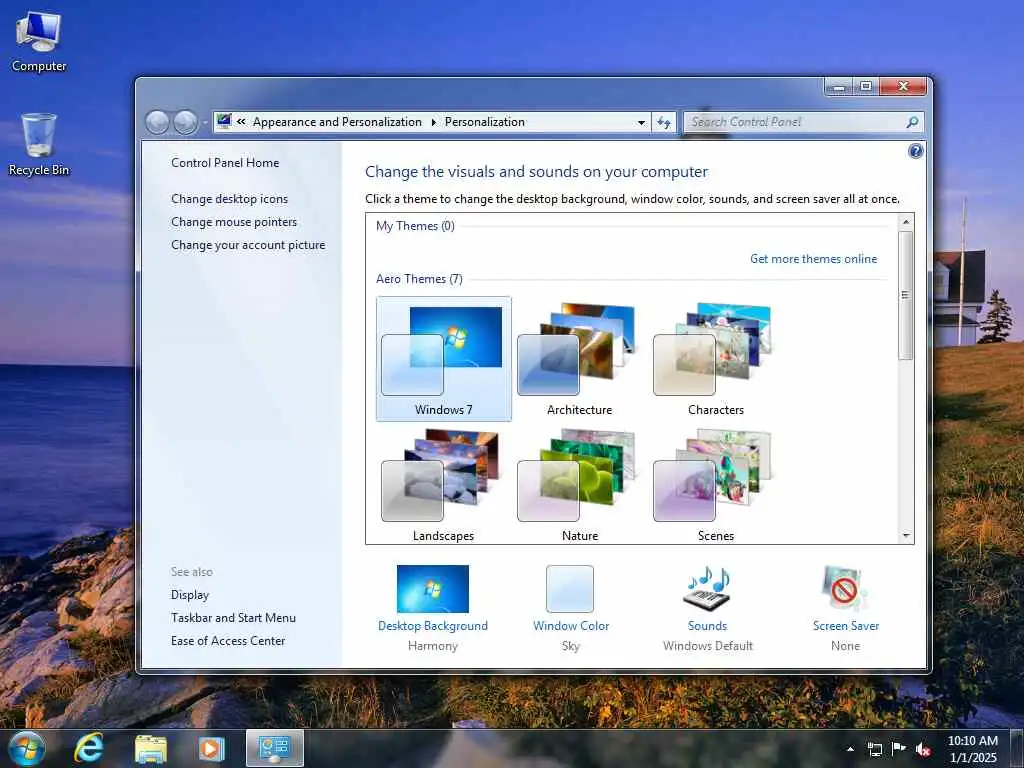Click the 'Harmony' text under Desktop Background

432,646
